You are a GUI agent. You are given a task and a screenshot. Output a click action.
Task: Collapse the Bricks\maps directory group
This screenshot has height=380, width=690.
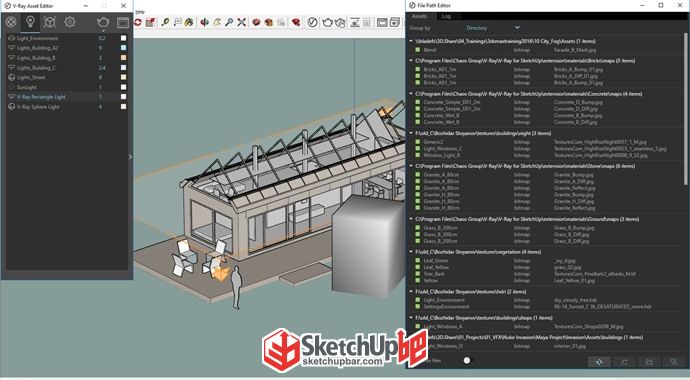tap(411, 61)
